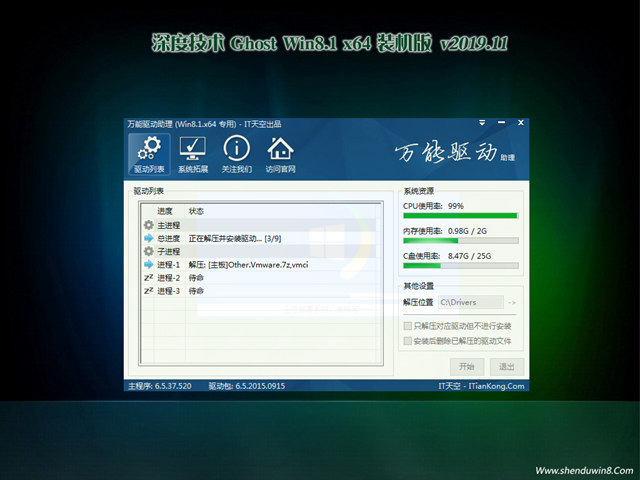Visit the 访问官网 home icon
The image size is (640, 480).
pos(281,155)
